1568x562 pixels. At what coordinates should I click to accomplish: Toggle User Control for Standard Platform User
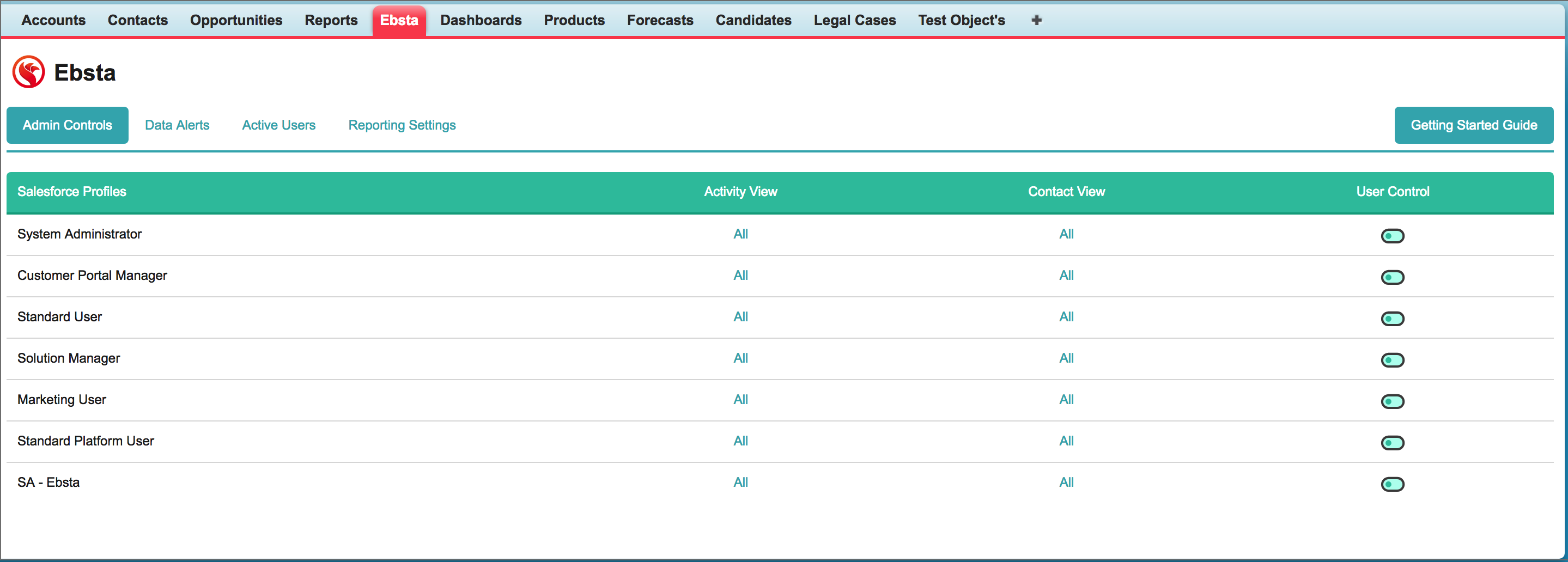point(1392,443)
